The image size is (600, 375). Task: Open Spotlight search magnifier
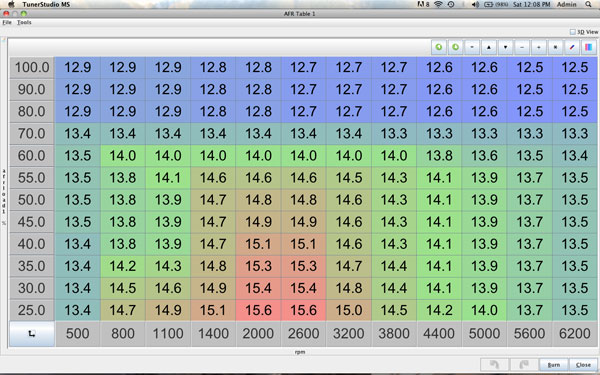pyautogui.click(x=588, y=4)
